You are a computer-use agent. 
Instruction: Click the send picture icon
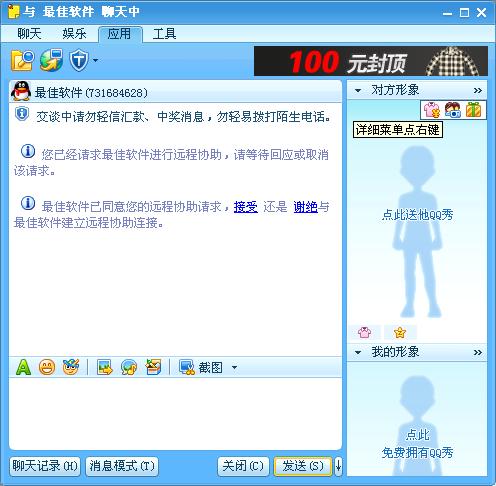(105, 368)
